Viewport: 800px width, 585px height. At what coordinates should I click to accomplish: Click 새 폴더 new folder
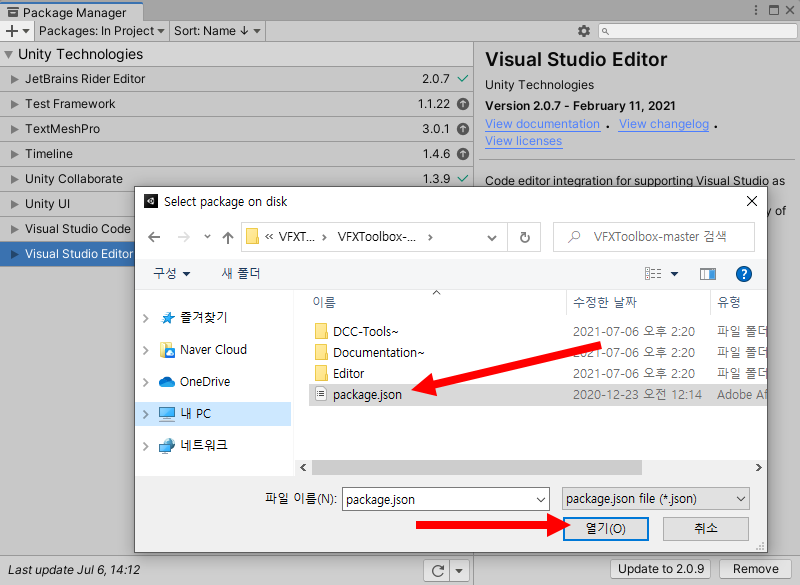[x=241, y=274]
